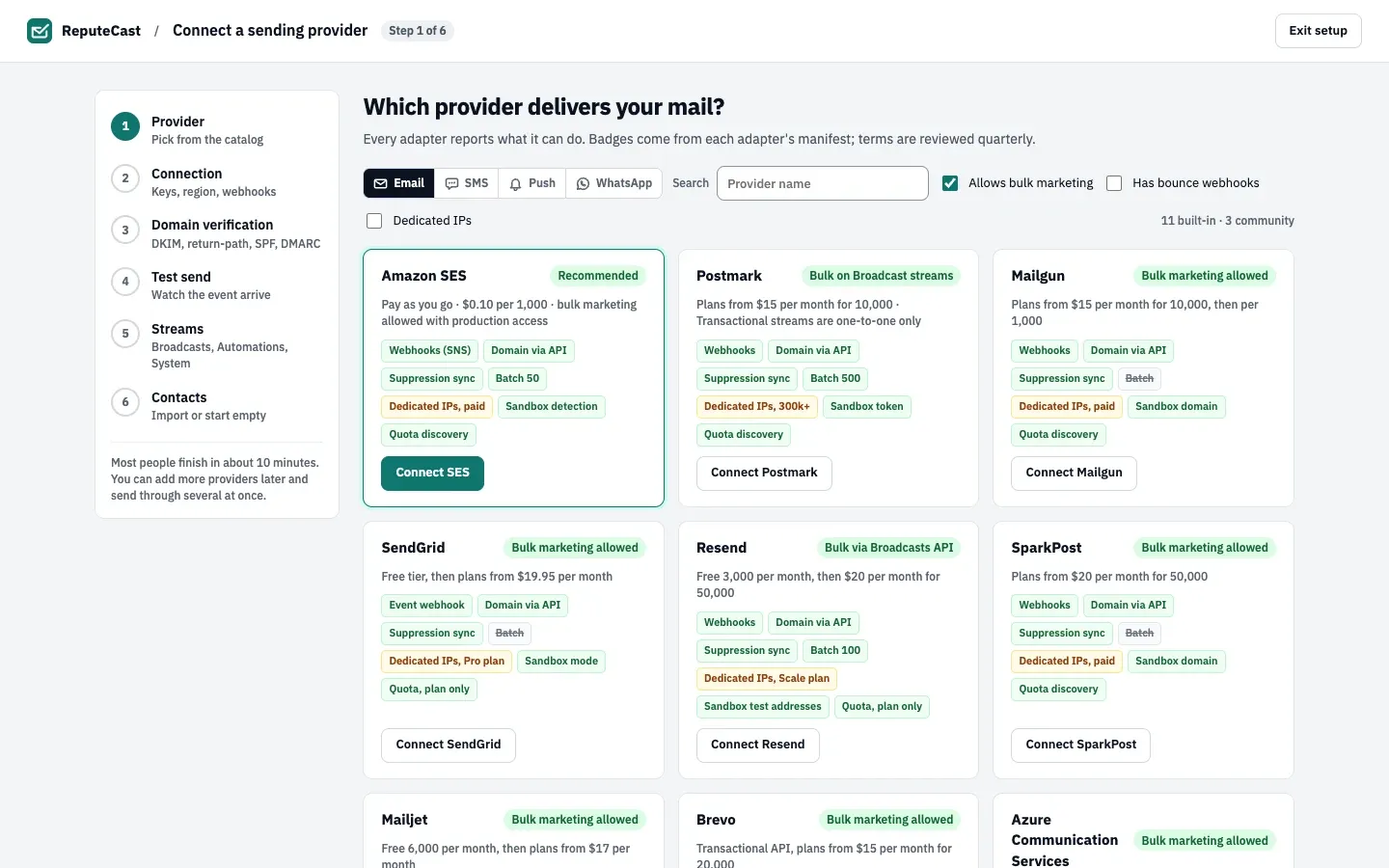Click Dedicated IPs, 300k+ tag on Postmark
The height and width of the screenshot is (868, 1389).
click(757, 407)
